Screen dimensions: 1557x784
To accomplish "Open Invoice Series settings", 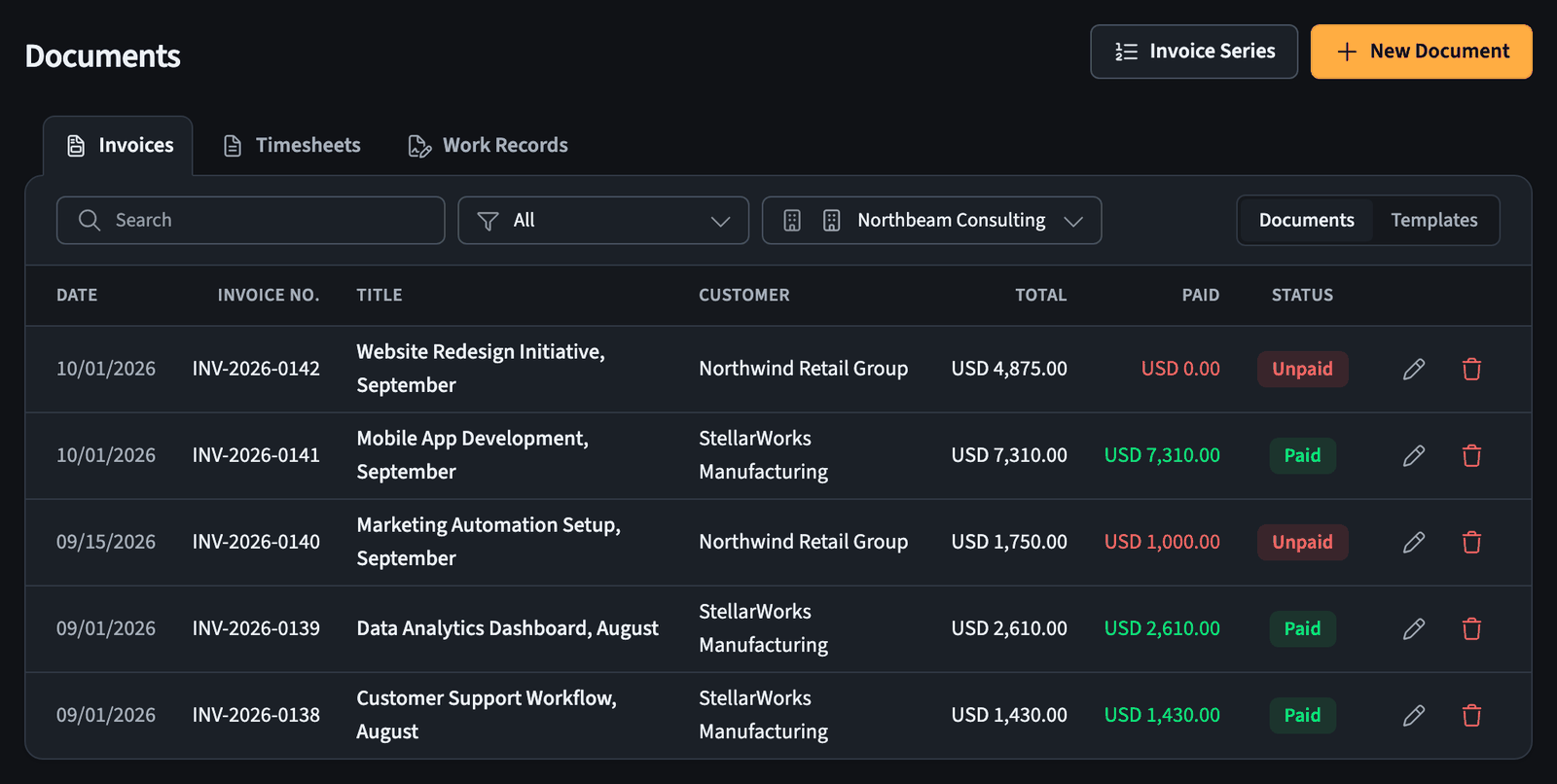I will 1194,52.
